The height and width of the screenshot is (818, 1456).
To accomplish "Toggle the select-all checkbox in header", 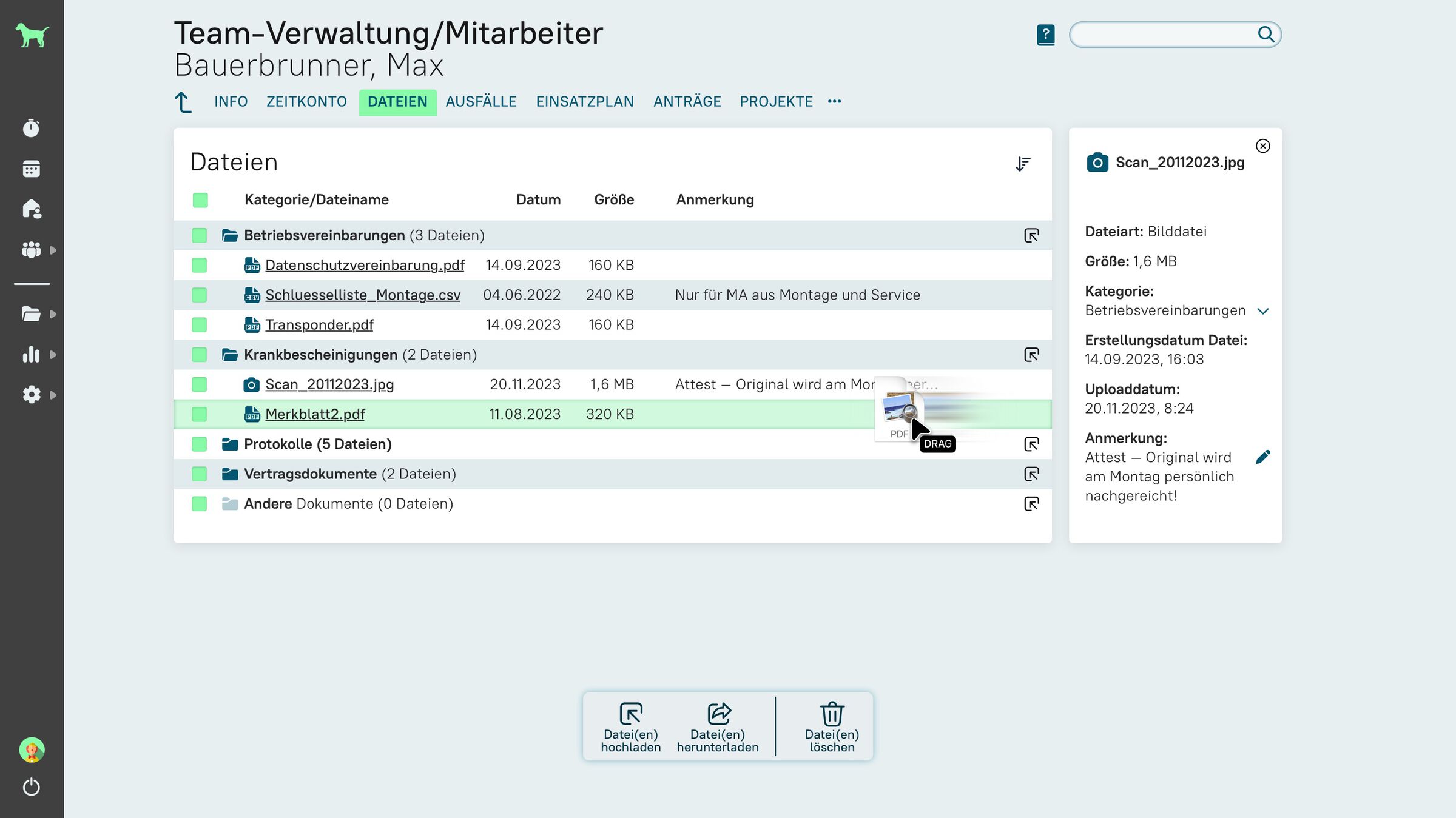I will [200, 200].
